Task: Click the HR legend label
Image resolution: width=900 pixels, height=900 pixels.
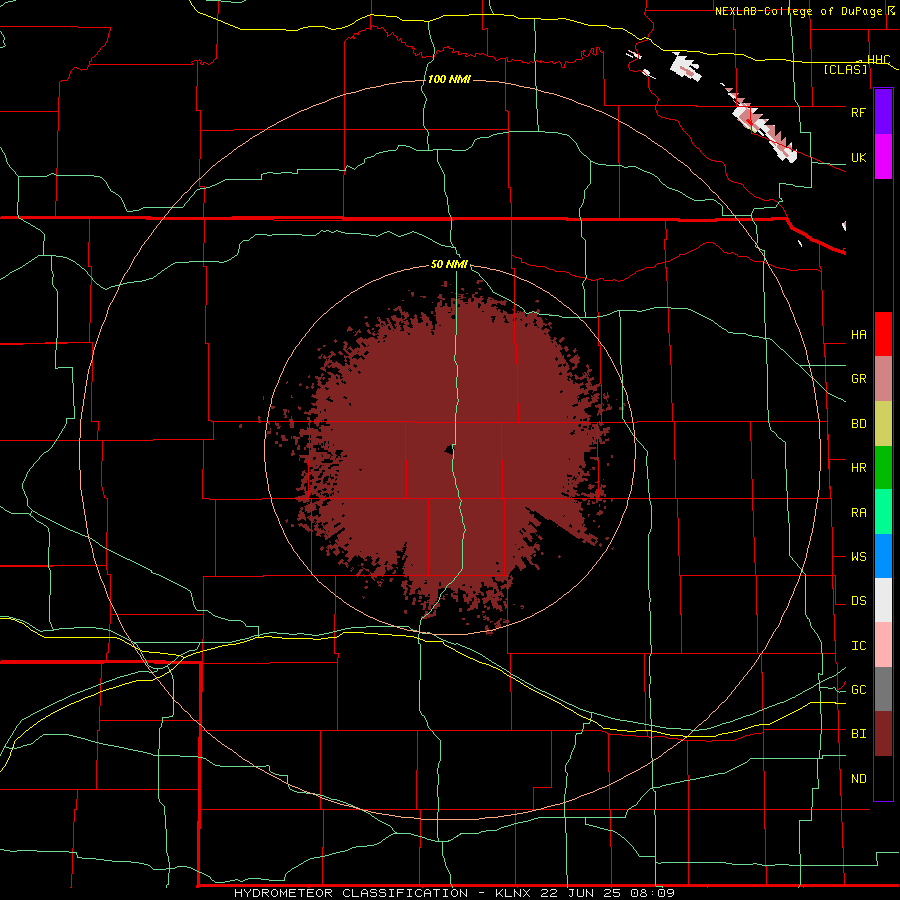Action: tap(858, 468)
